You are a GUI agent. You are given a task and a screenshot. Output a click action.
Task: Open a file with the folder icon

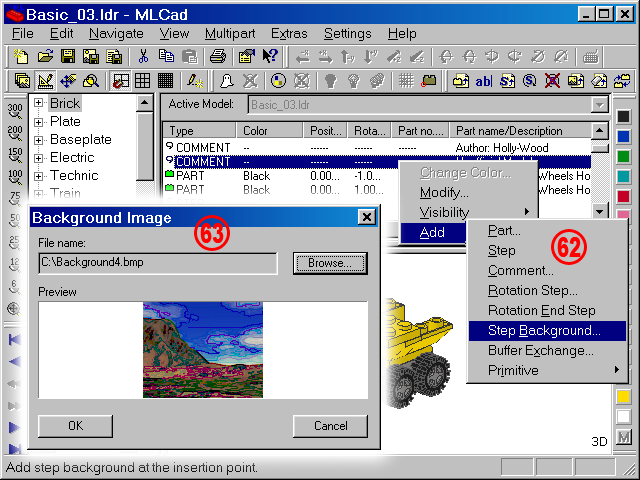pyautogui.click(x=45, y=56)
